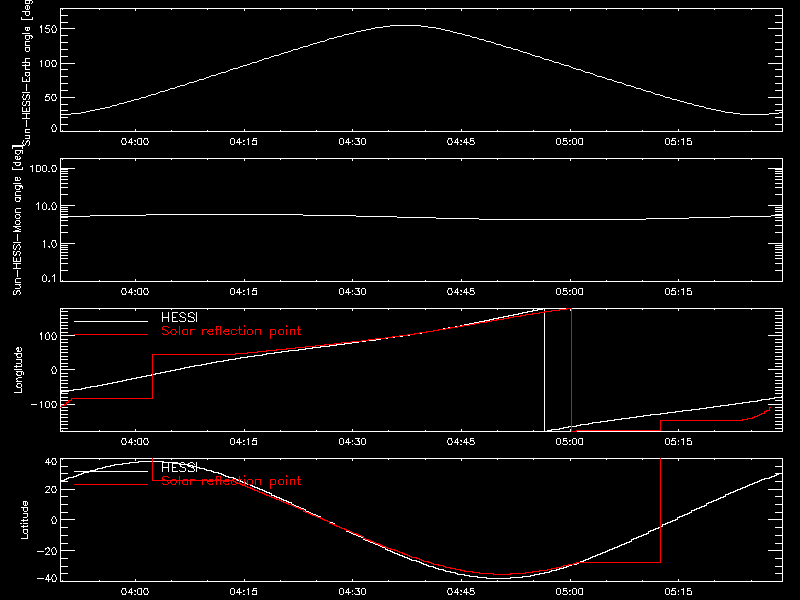
Task: Click the Longitude axis label
Action: point(18,370)
